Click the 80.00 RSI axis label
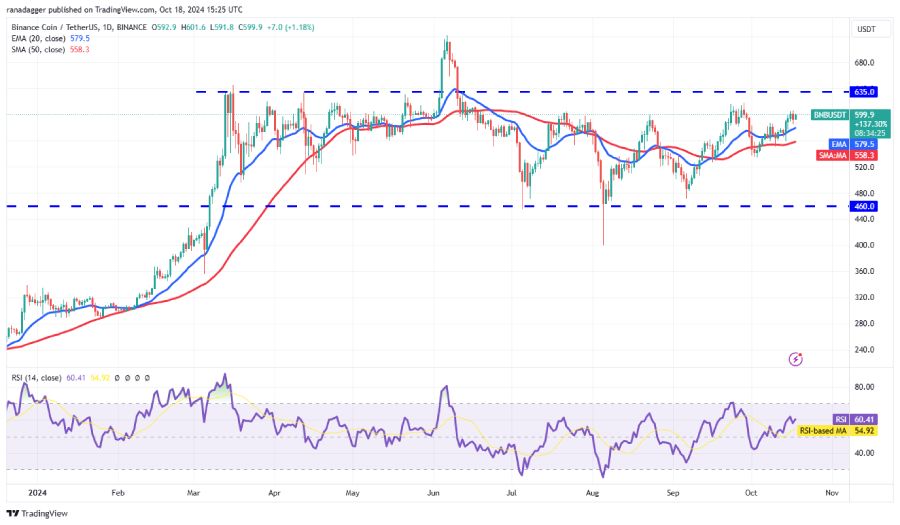 click(864, 387)
